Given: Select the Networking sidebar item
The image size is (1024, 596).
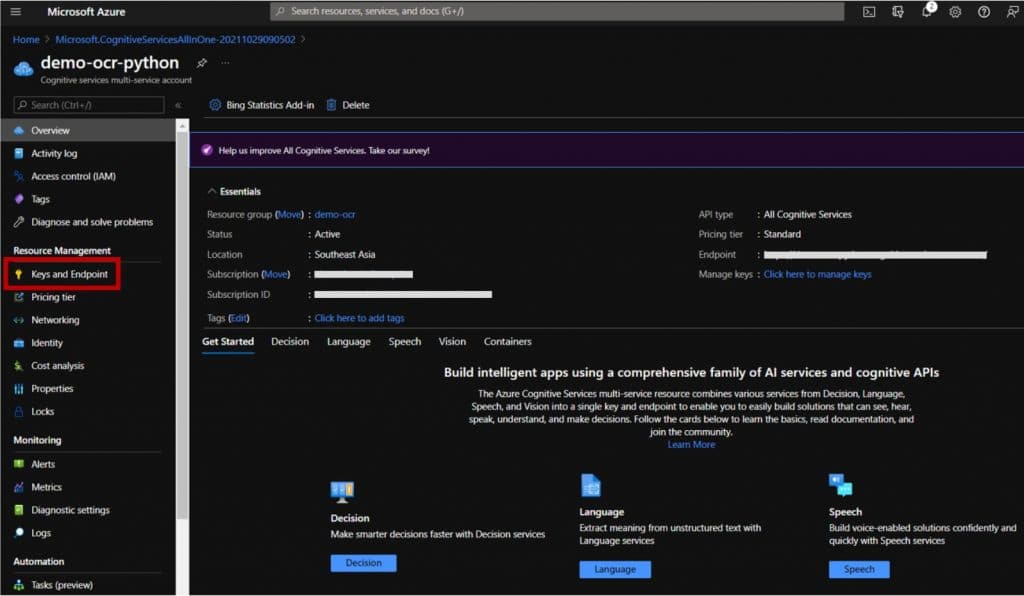Looking at the screenshot, I should [x=53, y=322].
